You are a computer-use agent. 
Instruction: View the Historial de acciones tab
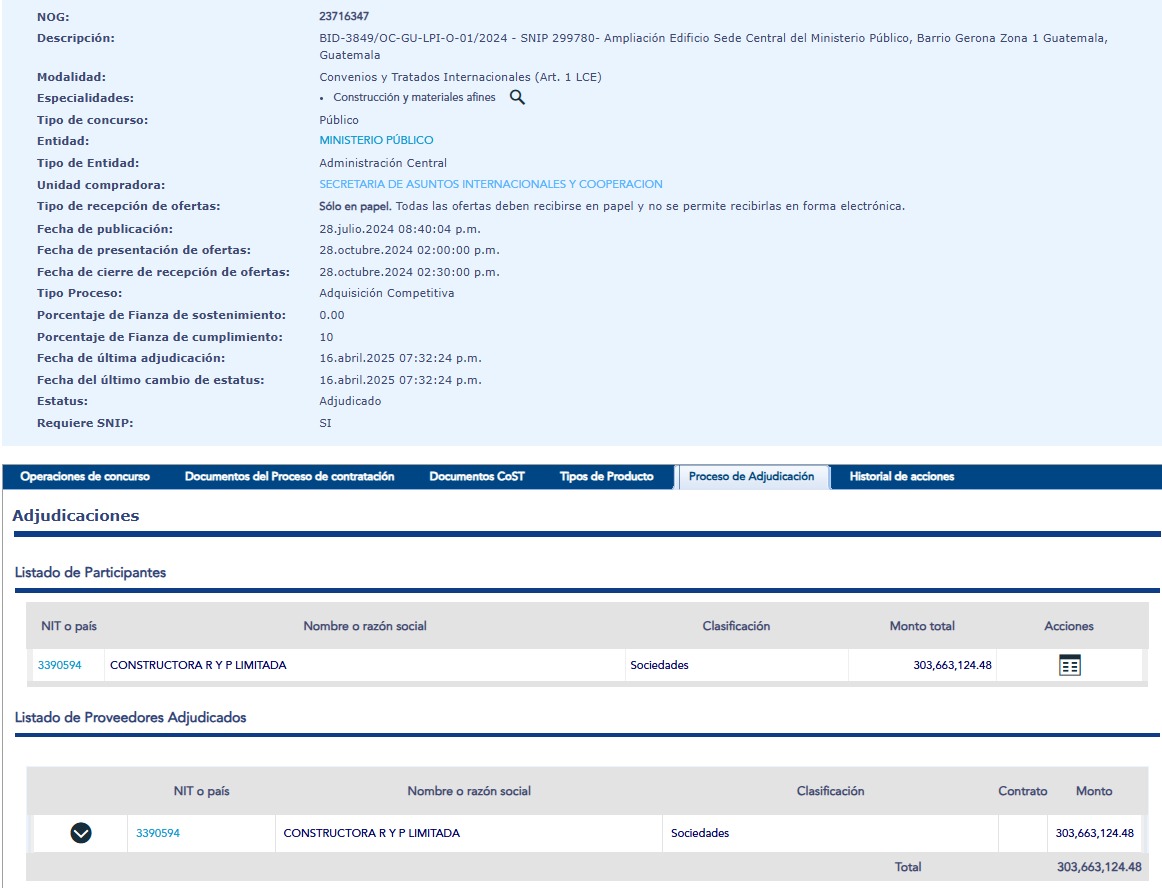point(901,477)
